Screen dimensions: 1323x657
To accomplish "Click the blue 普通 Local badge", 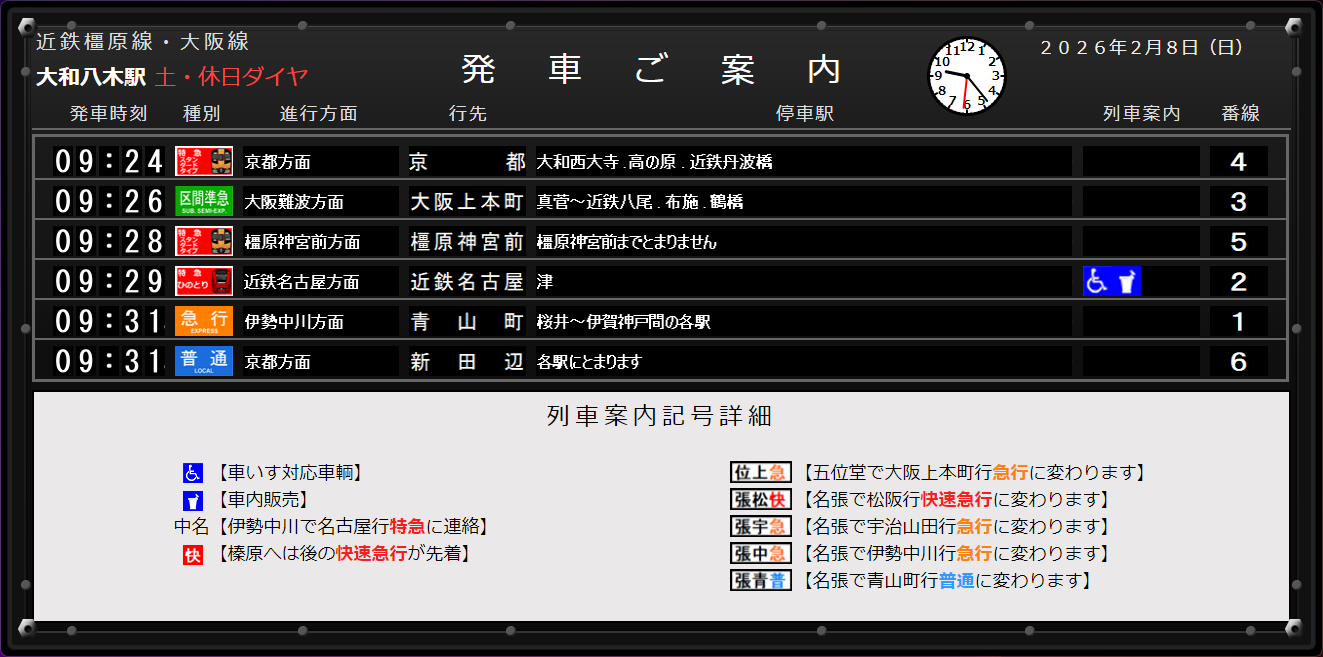I will pyautogui.click(x=204, y=361).
